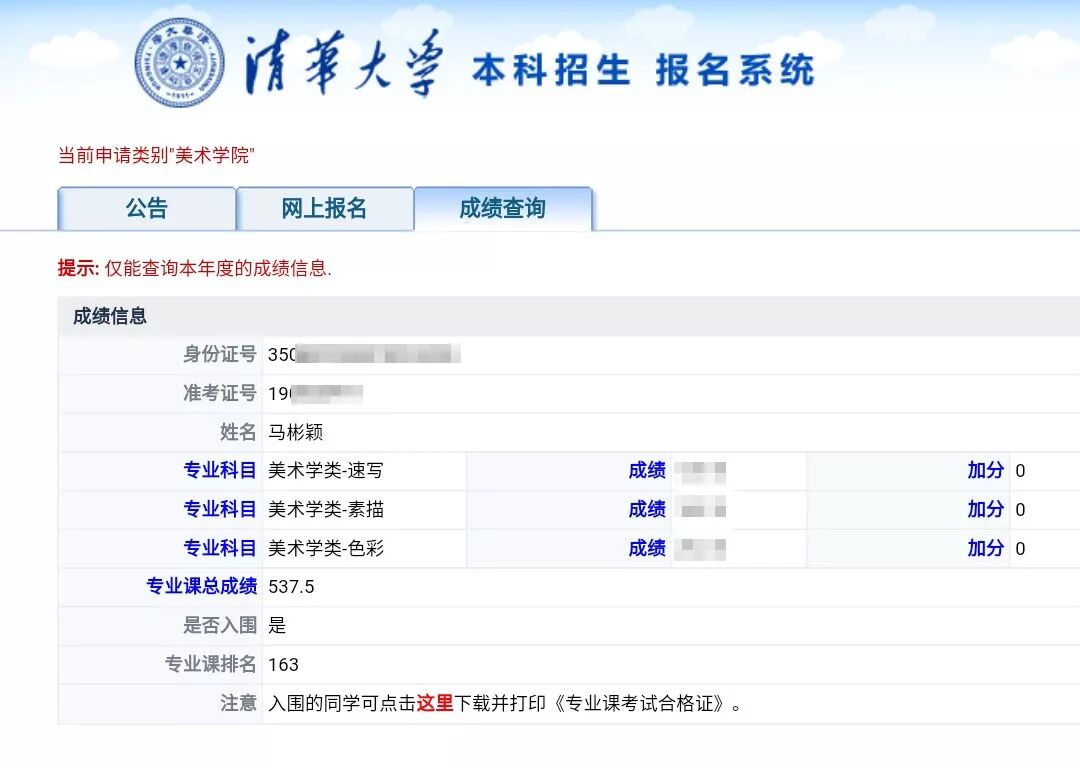This screenshot has height=768, width=1080.
Task: Click subject 美术学类-素描
Action: click(x=326, y=509)
